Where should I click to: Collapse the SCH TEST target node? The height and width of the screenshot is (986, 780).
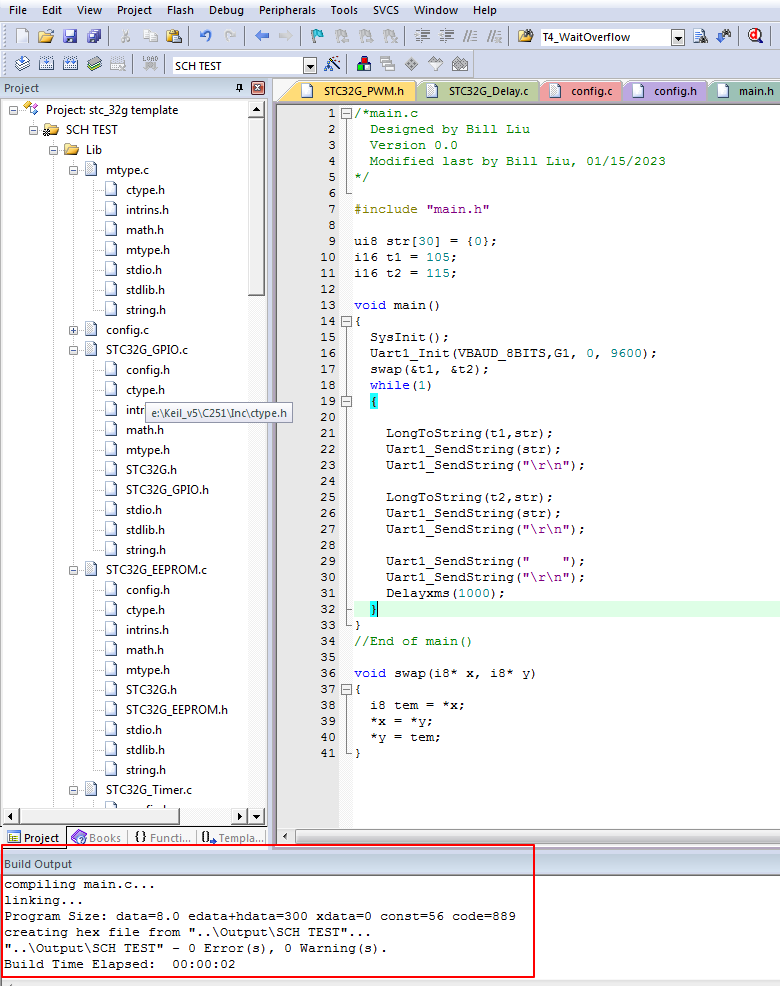point(33,131)
